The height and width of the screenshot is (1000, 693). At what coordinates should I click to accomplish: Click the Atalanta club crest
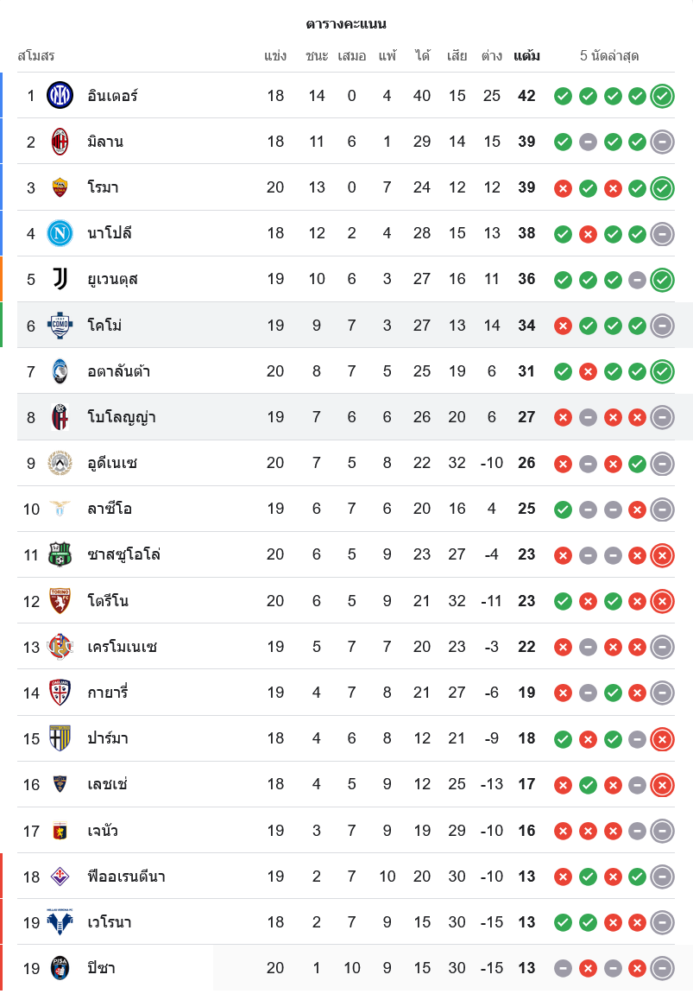(60, 371)
